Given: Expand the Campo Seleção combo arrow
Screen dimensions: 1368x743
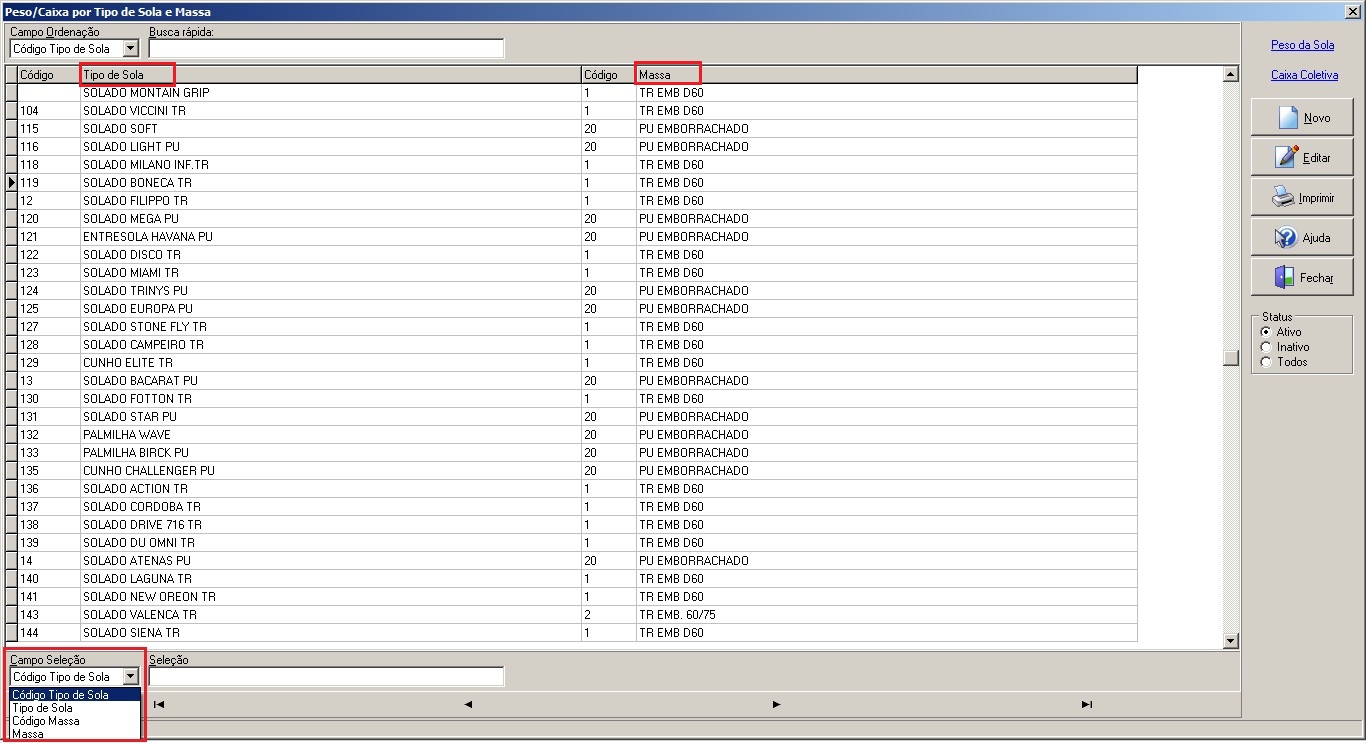Looking at the screenshot, I should point(130,677).
